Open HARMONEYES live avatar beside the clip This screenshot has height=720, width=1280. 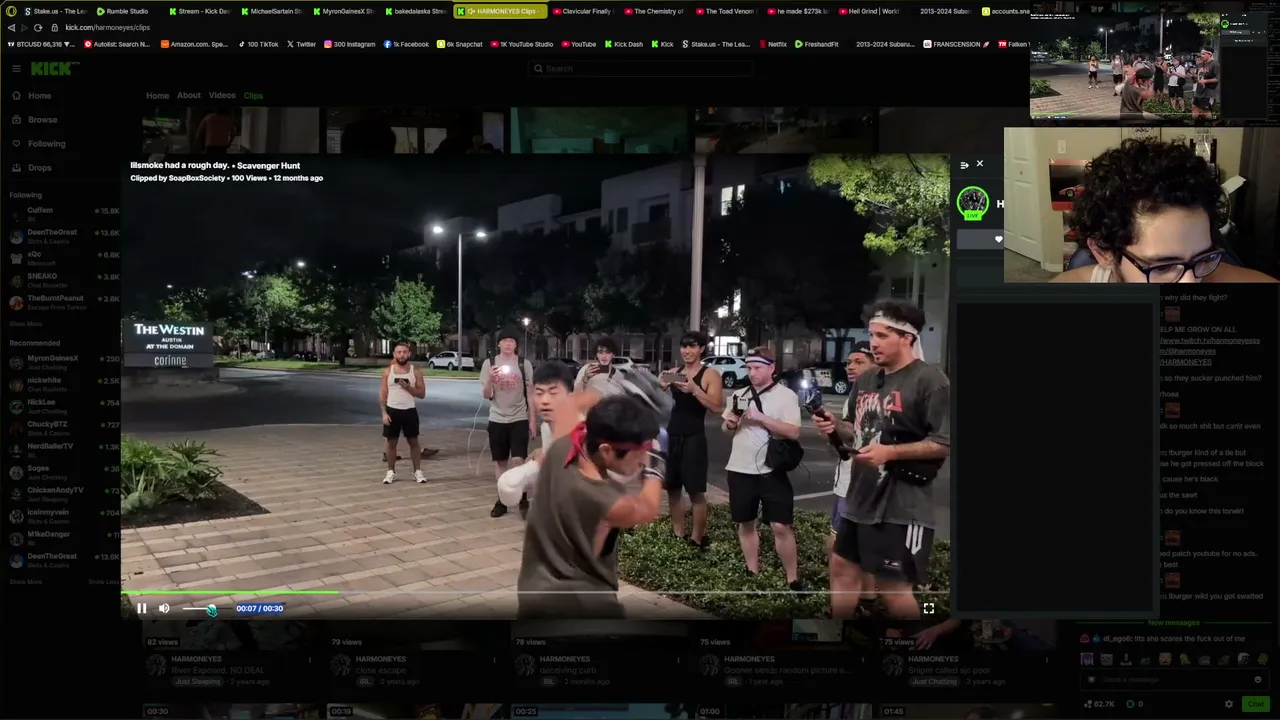point(973,203)
